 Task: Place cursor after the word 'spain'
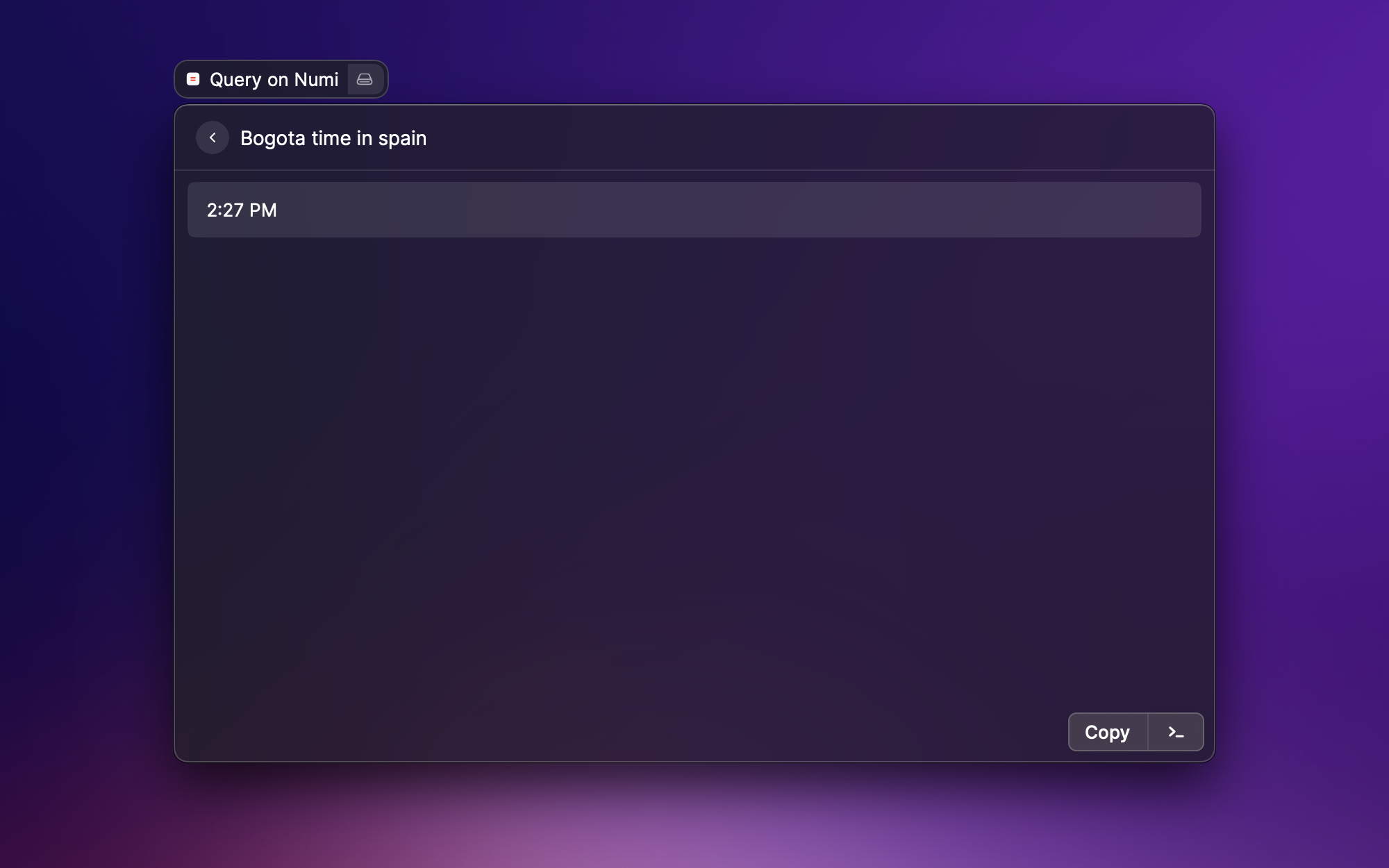(428, 138)
